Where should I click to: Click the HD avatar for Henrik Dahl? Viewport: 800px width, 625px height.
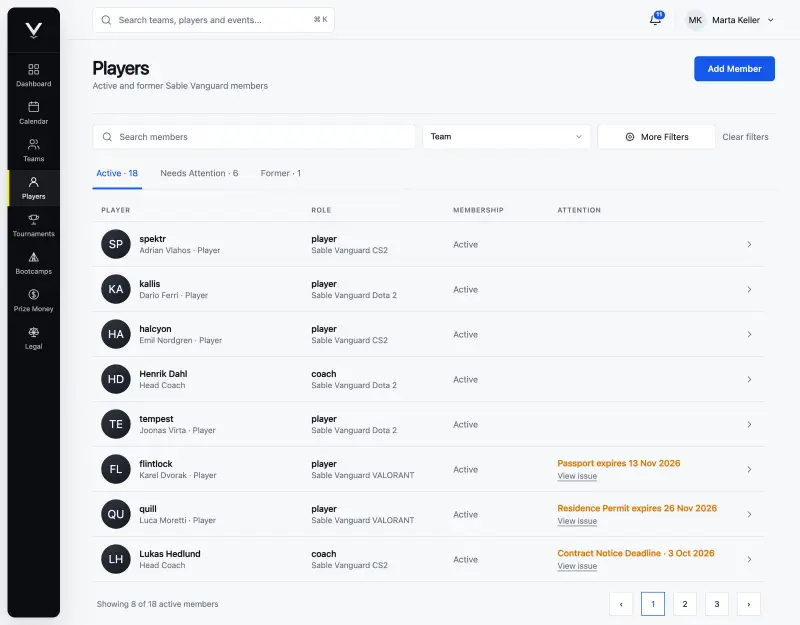tap(116, 379)
